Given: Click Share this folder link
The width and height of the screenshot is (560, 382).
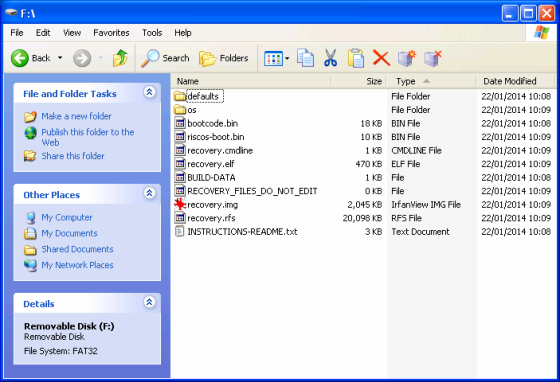Looking at the screenshot, I should point(73,156).
